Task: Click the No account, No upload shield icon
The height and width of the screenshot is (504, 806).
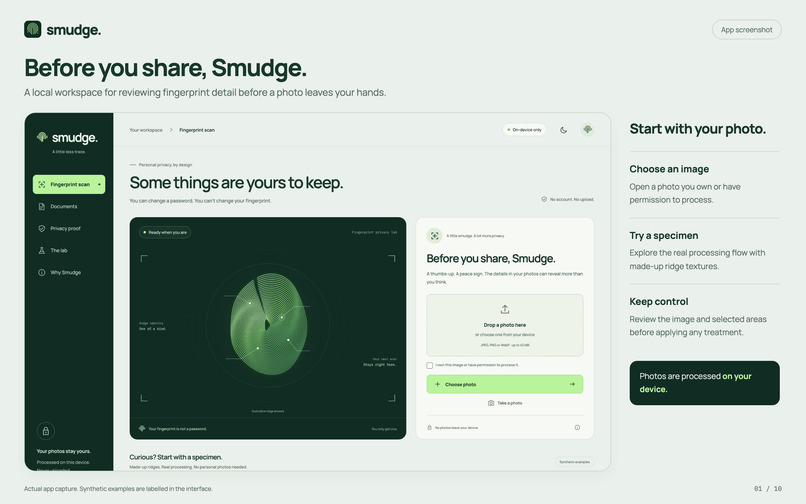Action: point(544,199)
